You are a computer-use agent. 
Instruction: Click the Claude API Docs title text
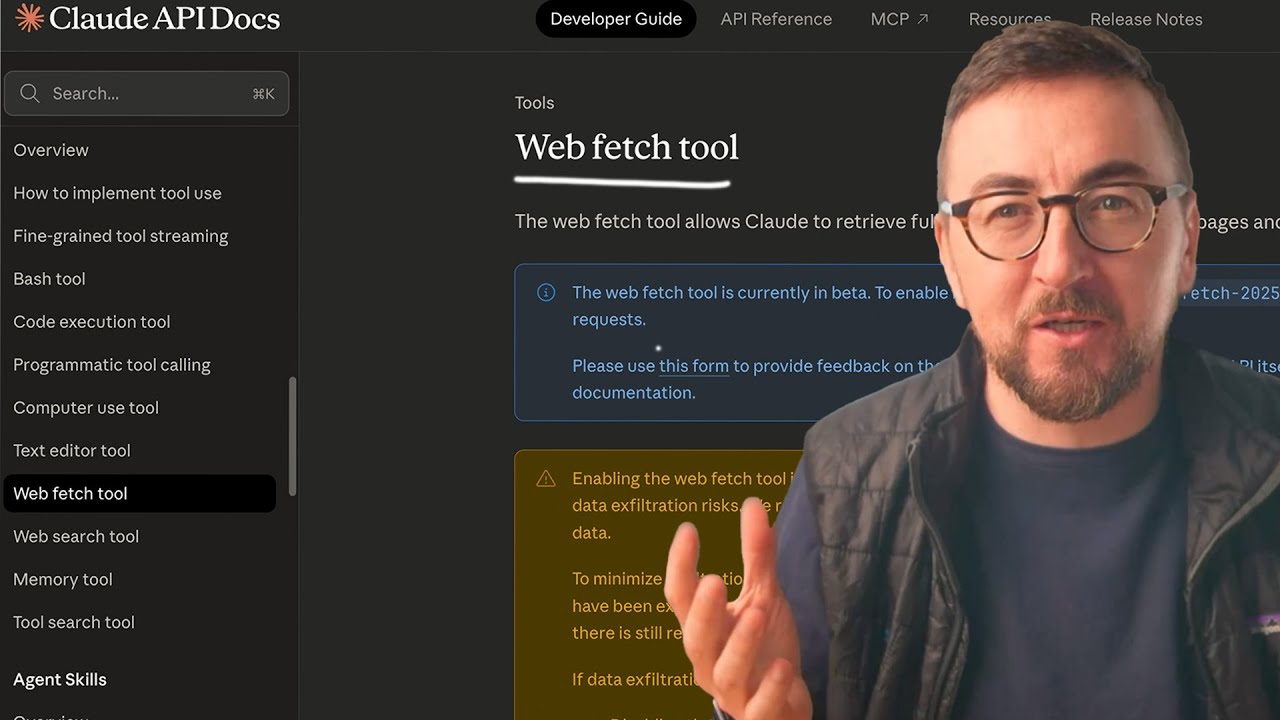point(164,18)
